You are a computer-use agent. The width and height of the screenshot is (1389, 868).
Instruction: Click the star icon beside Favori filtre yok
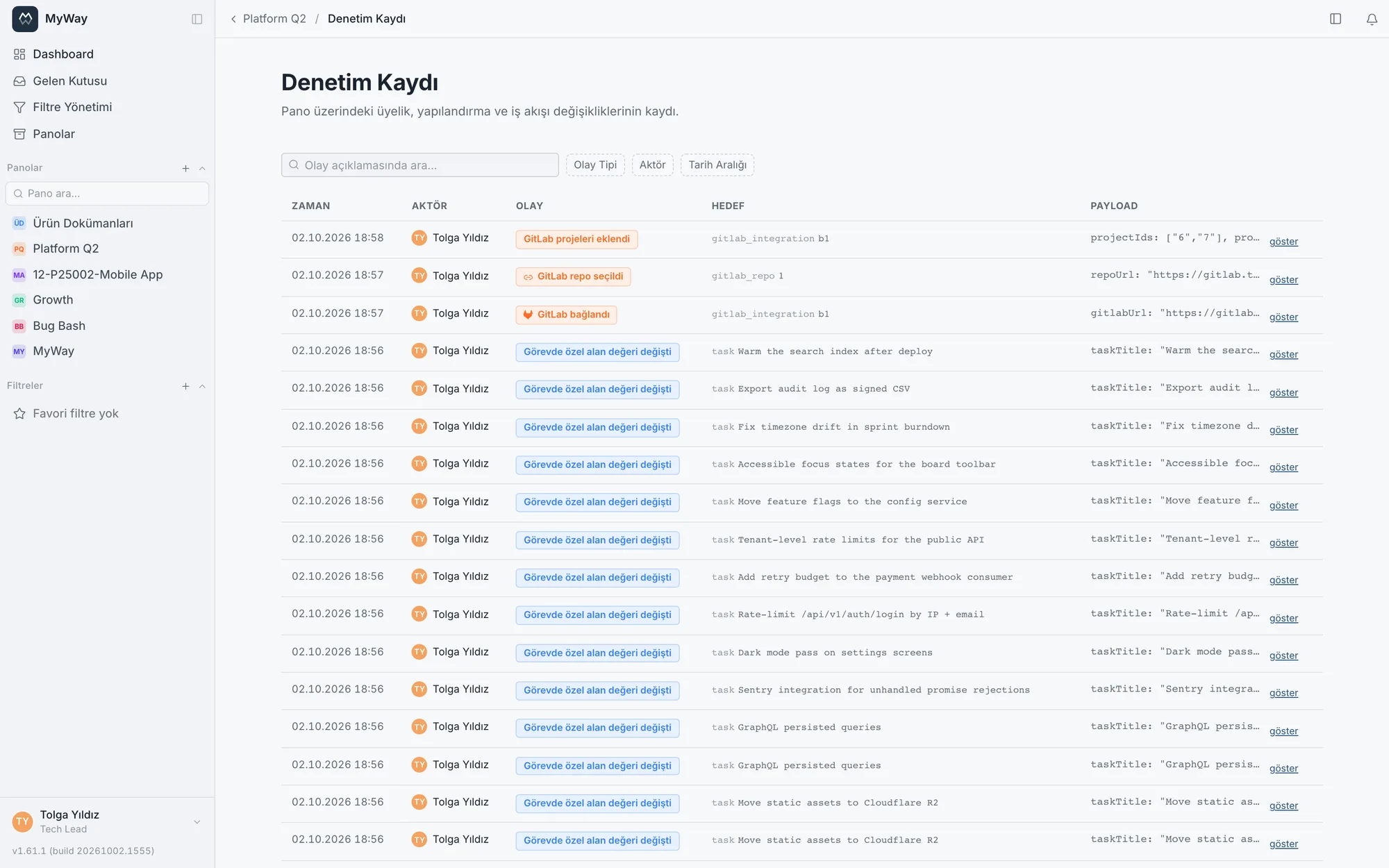19,414
